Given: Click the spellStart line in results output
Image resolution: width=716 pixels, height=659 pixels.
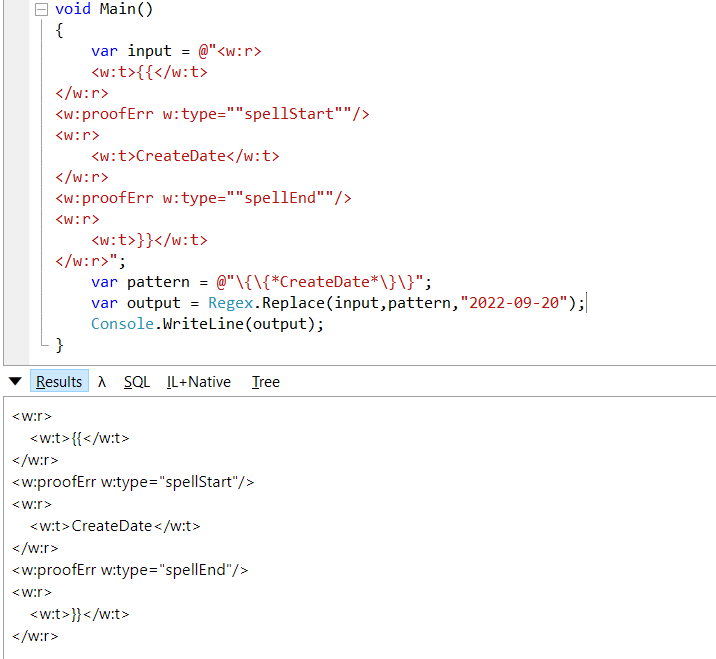Looking at the screenshot, I should [133, 482].
